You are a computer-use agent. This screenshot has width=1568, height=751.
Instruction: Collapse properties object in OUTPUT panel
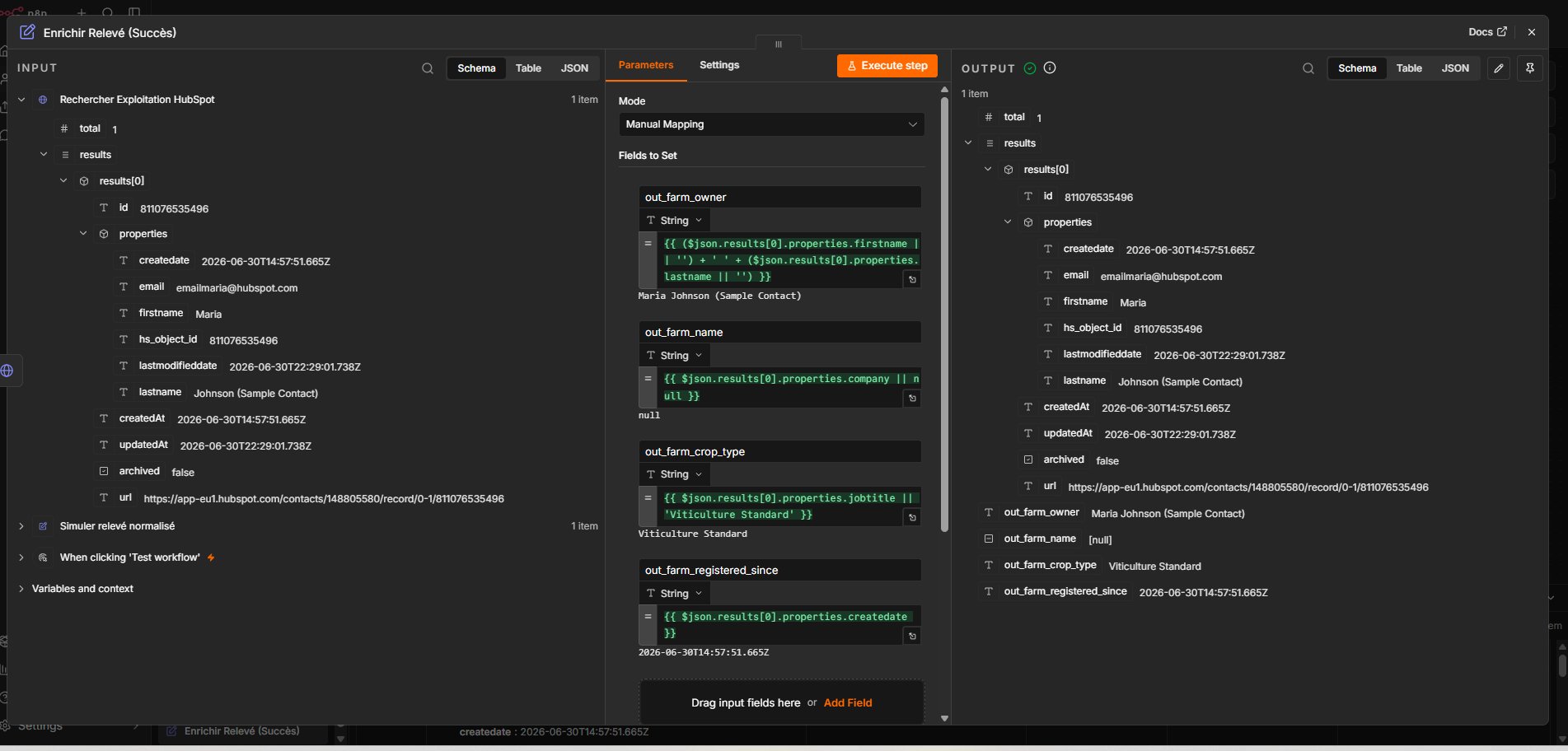pyautogui.click(x=1008, y=222)
